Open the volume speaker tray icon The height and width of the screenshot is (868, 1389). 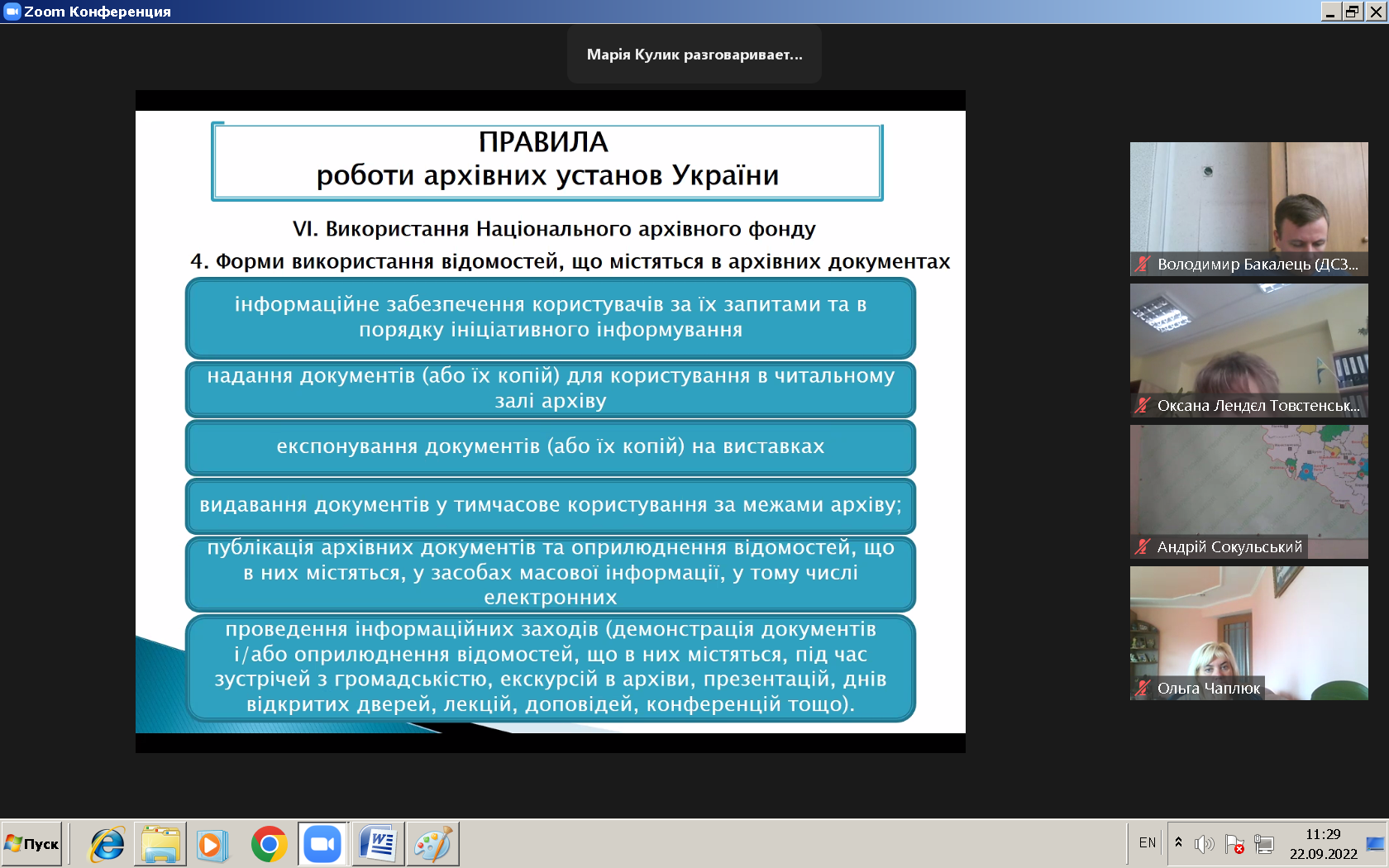point(1205,844)
